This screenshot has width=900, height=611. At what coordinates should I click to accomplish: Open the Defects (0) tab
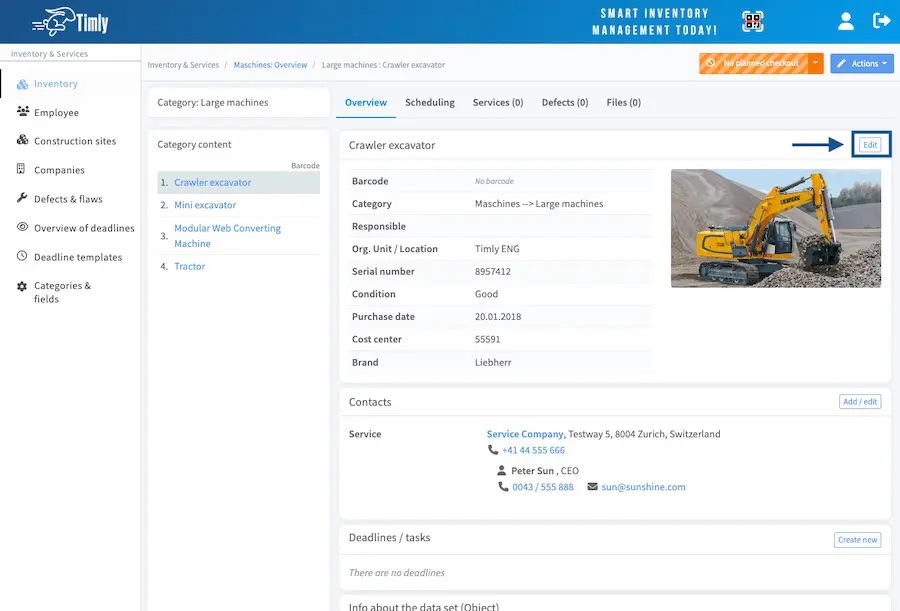[x=564, y=102]
